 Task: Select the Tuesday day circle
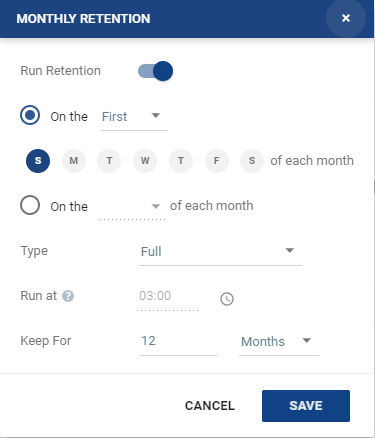point(109,161)
